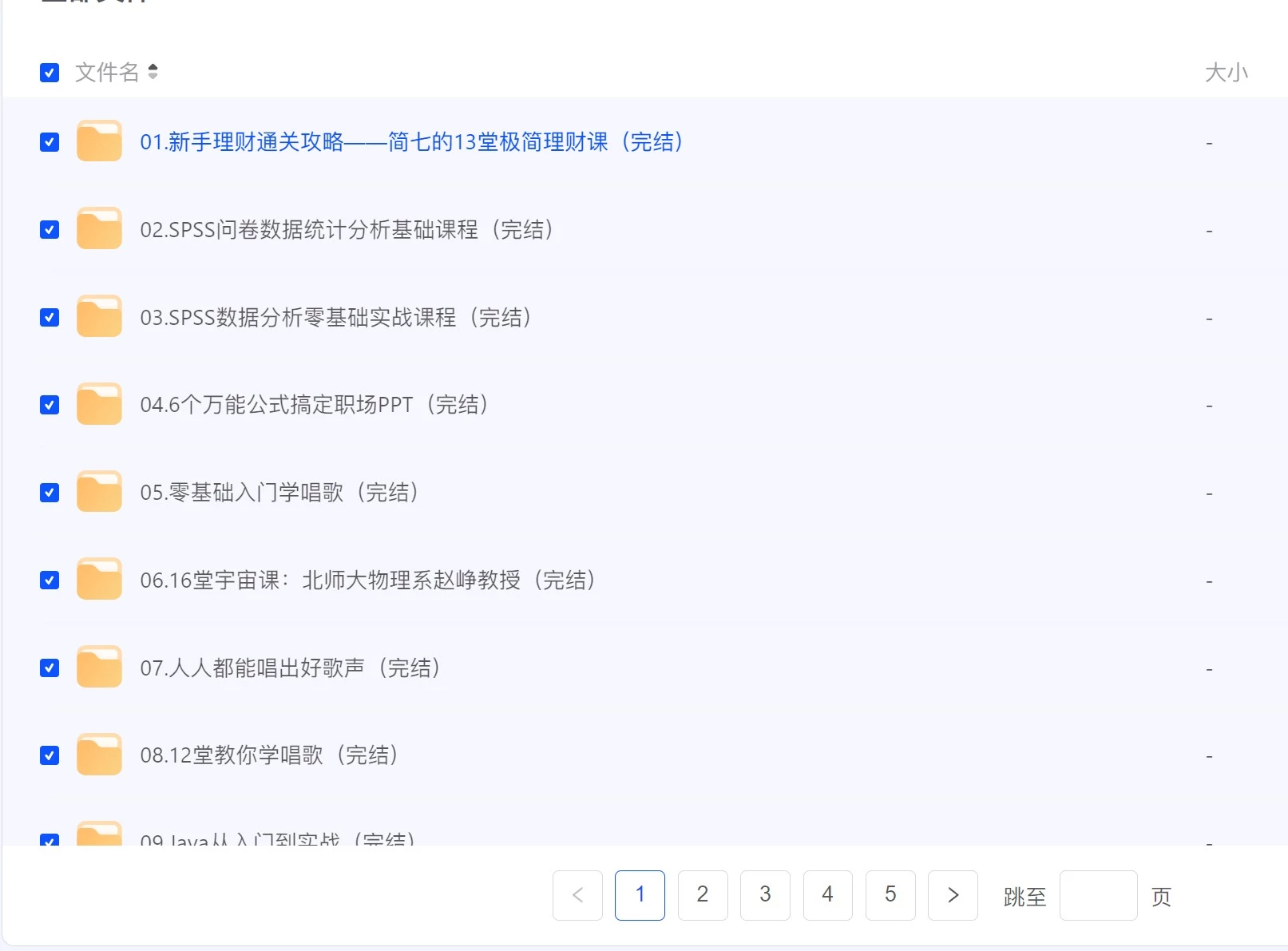Click the folder icon for 09.Java从入门到实战
1288x951 pixels.
click(98, 836)
